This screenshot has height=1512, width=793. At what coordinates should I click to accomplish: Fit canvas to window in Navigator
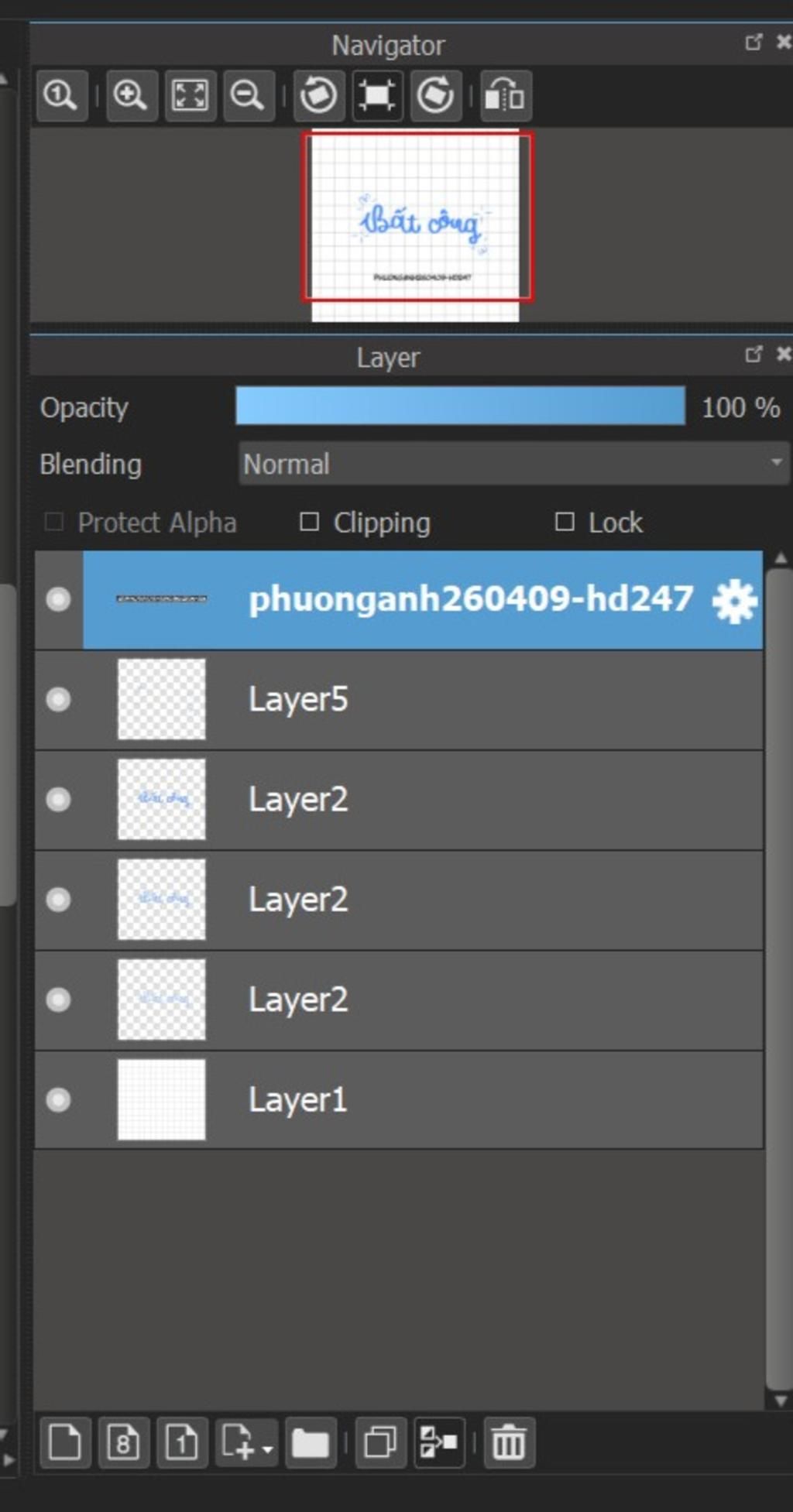(190, 95)
